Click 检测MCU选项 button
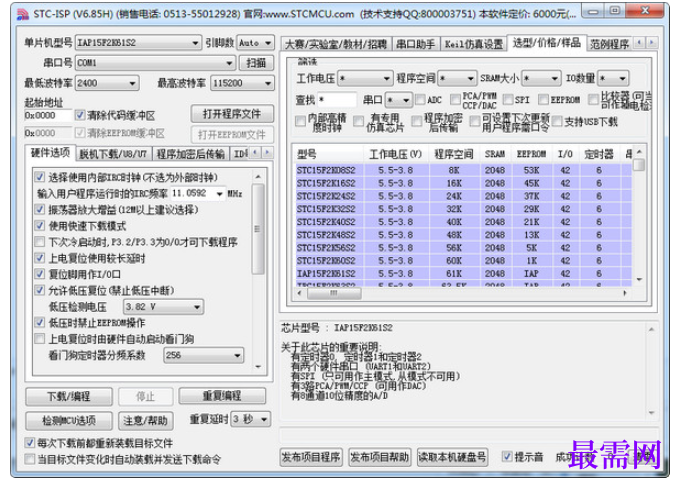Screen dimensions: 680x486 pyautogui.click(x=69, y=420)
